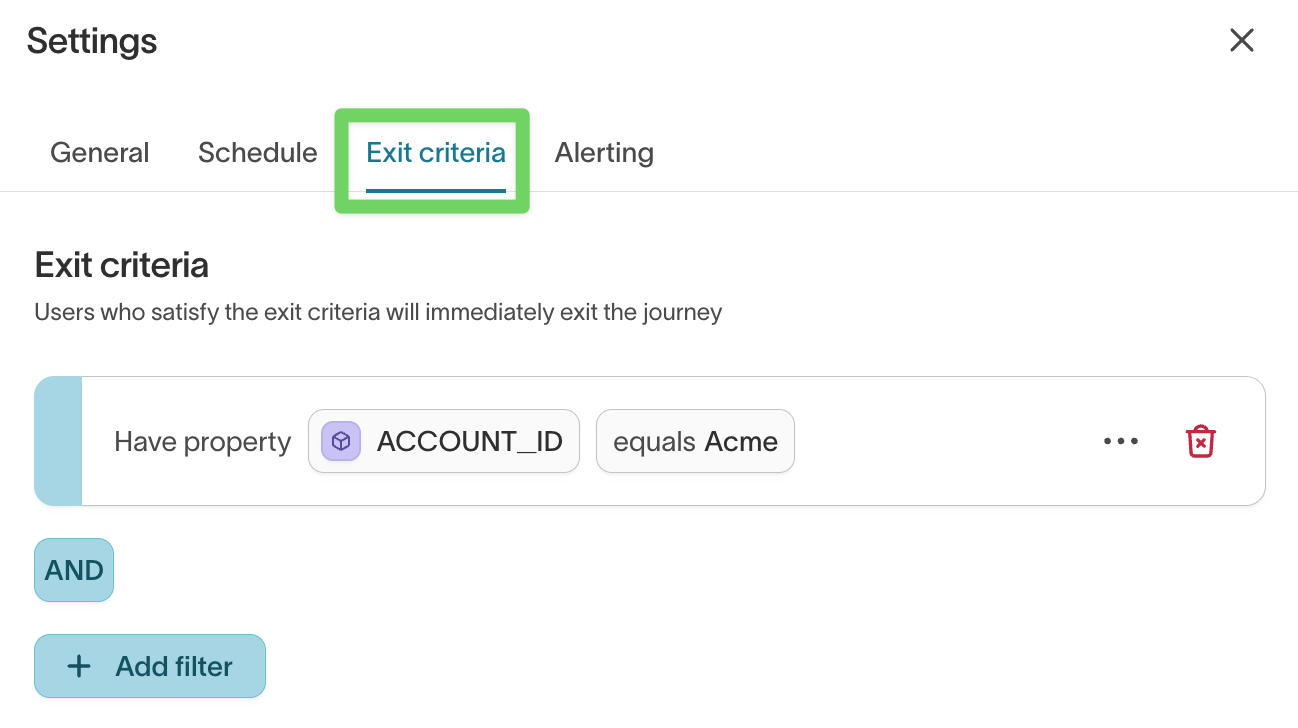The height and width of the screenshot is (728, 1298).
Task: Switch to the General tab
Action: click(x=99, y=152)
